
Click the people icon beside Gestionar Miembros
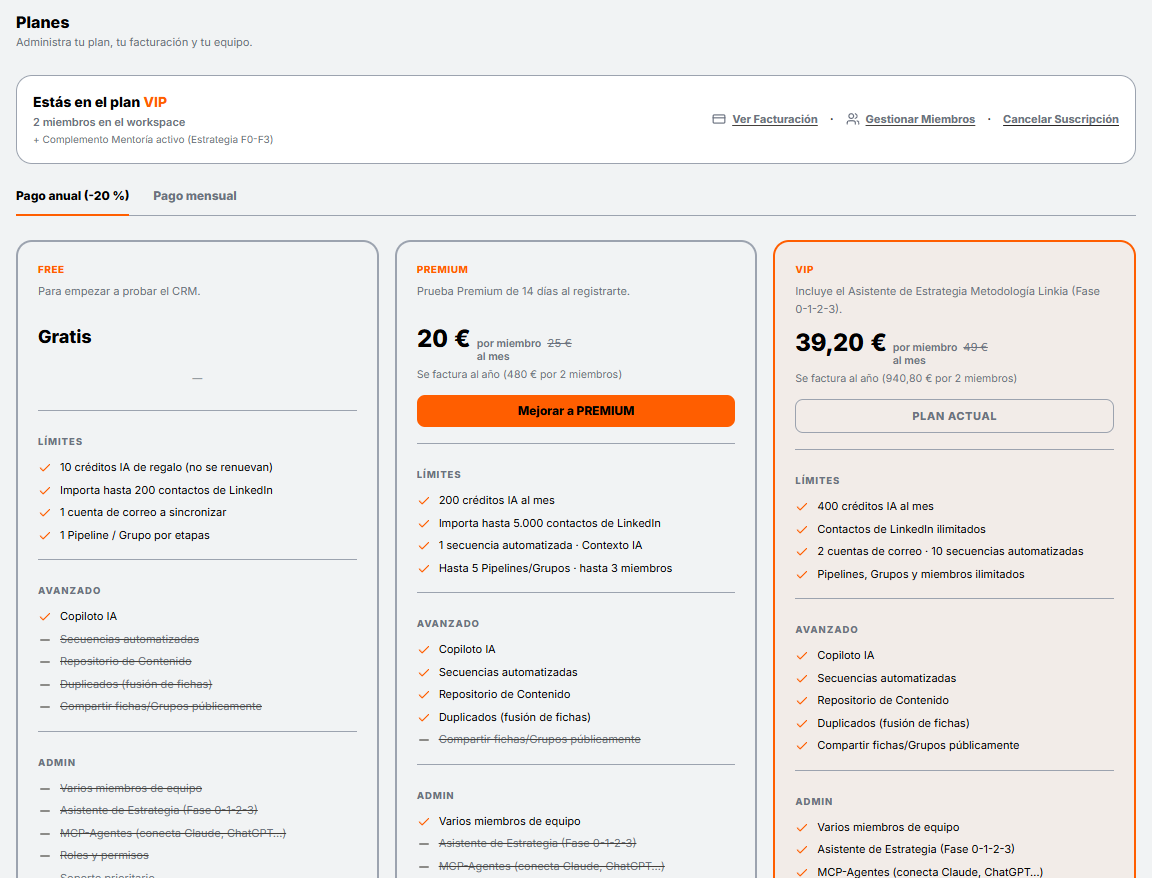tap(852, 119)
